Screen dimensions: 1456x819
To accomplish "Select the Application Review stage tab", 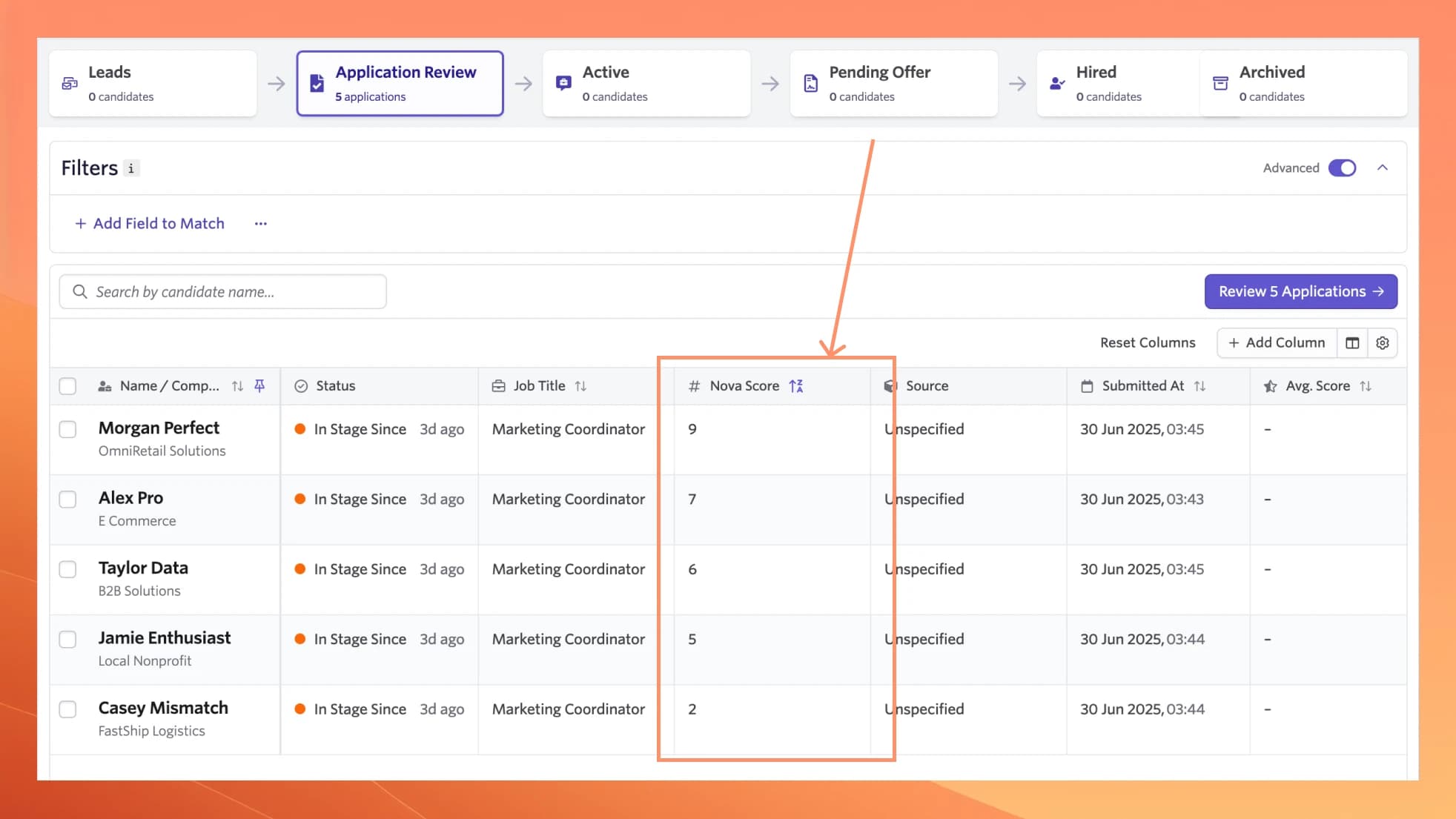I will point(400,83).
